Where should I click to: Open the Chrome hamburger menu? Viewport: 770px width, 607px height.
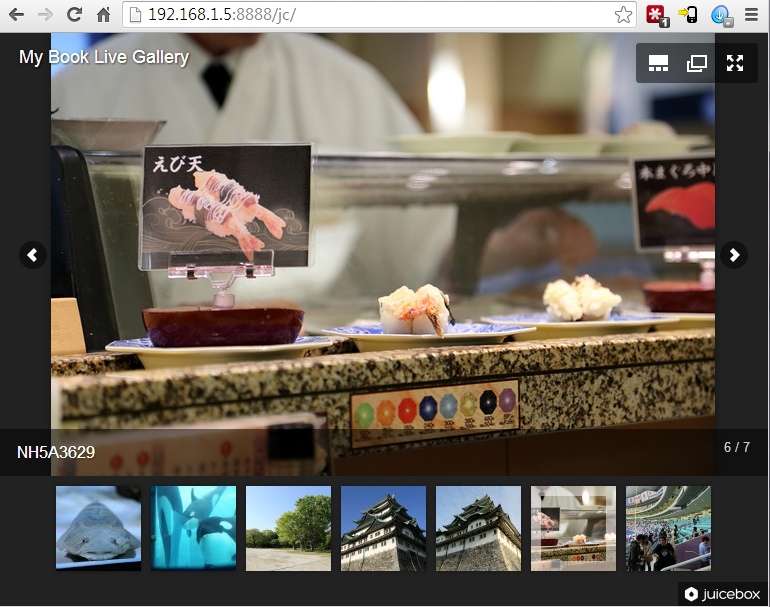(x=752, y=15)
